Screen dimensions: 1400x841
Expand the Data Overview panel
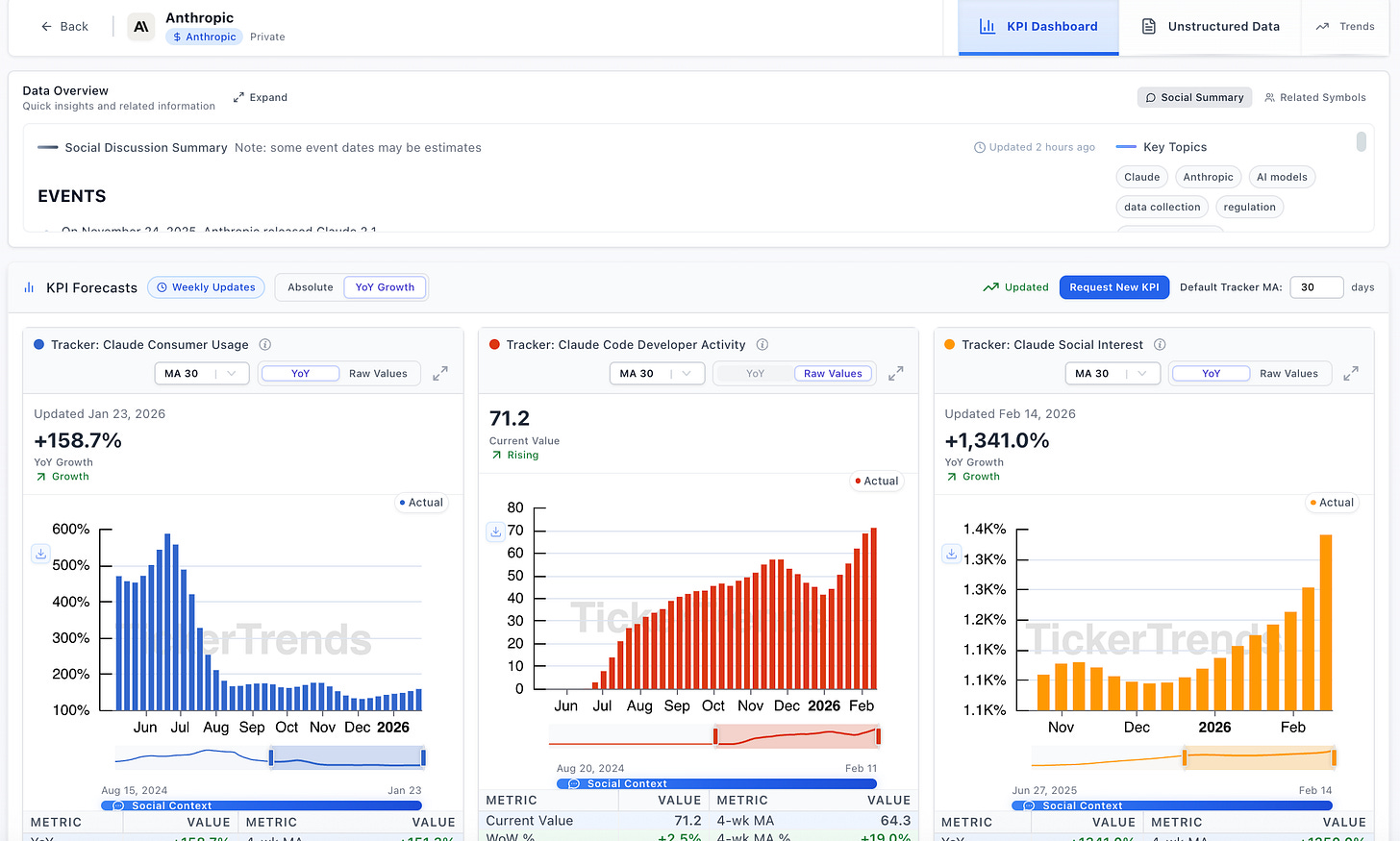260,97
